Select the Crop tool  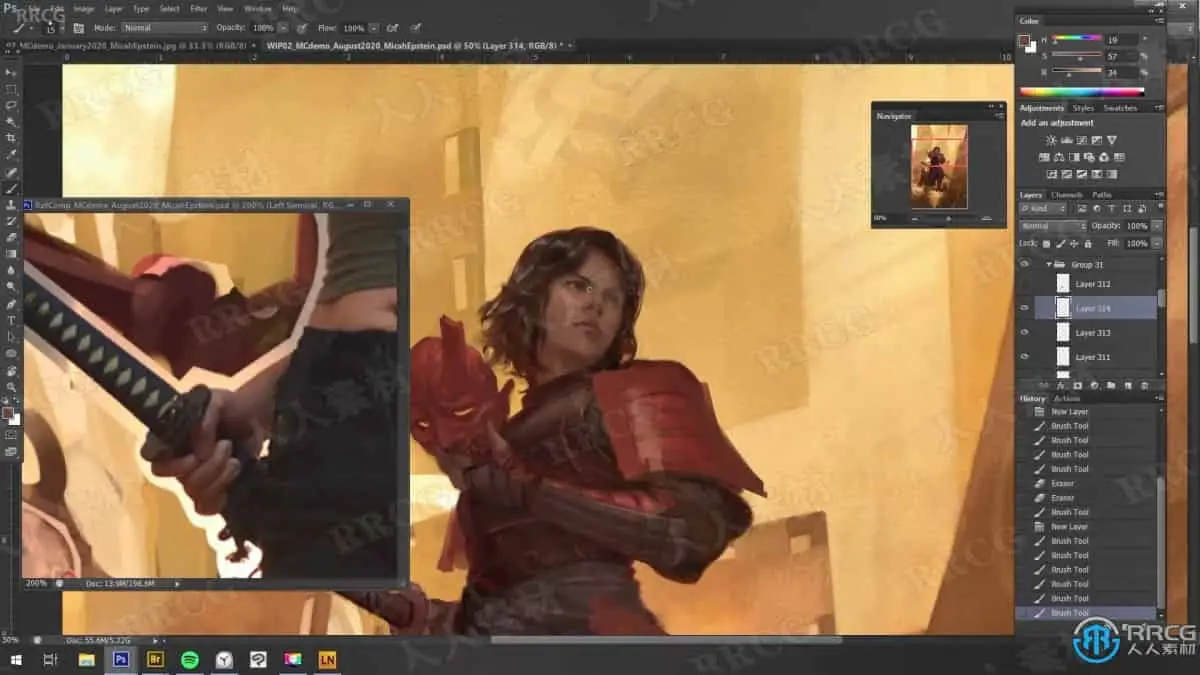12,138
